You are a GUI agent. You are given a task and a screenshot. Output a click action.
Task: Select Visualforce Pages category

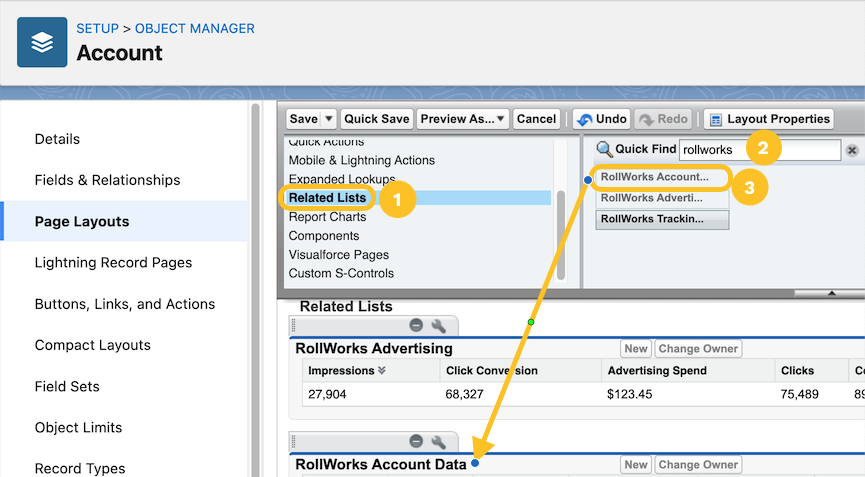coord(339,255)
